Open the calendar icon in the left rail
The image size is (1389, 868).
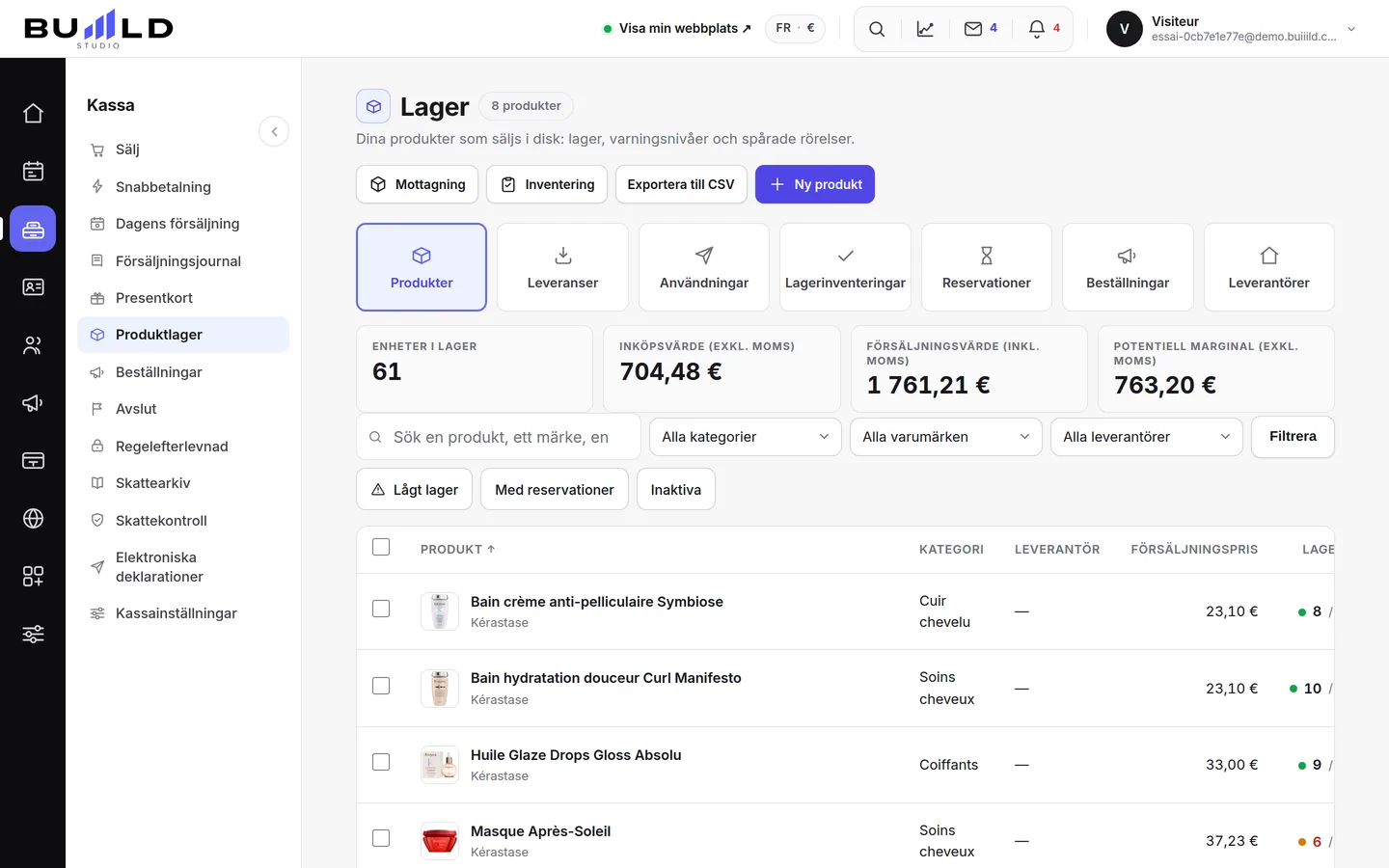pyautogui.click(x=33, y=172)
